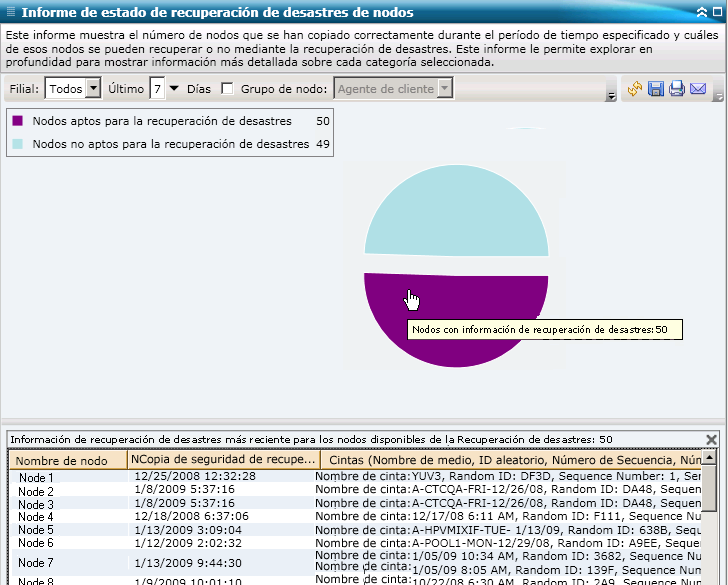The height and width of the screenshot is (585, 728).
Task: Open the toolbar overflow options arrow
Action: pos(610,96)
